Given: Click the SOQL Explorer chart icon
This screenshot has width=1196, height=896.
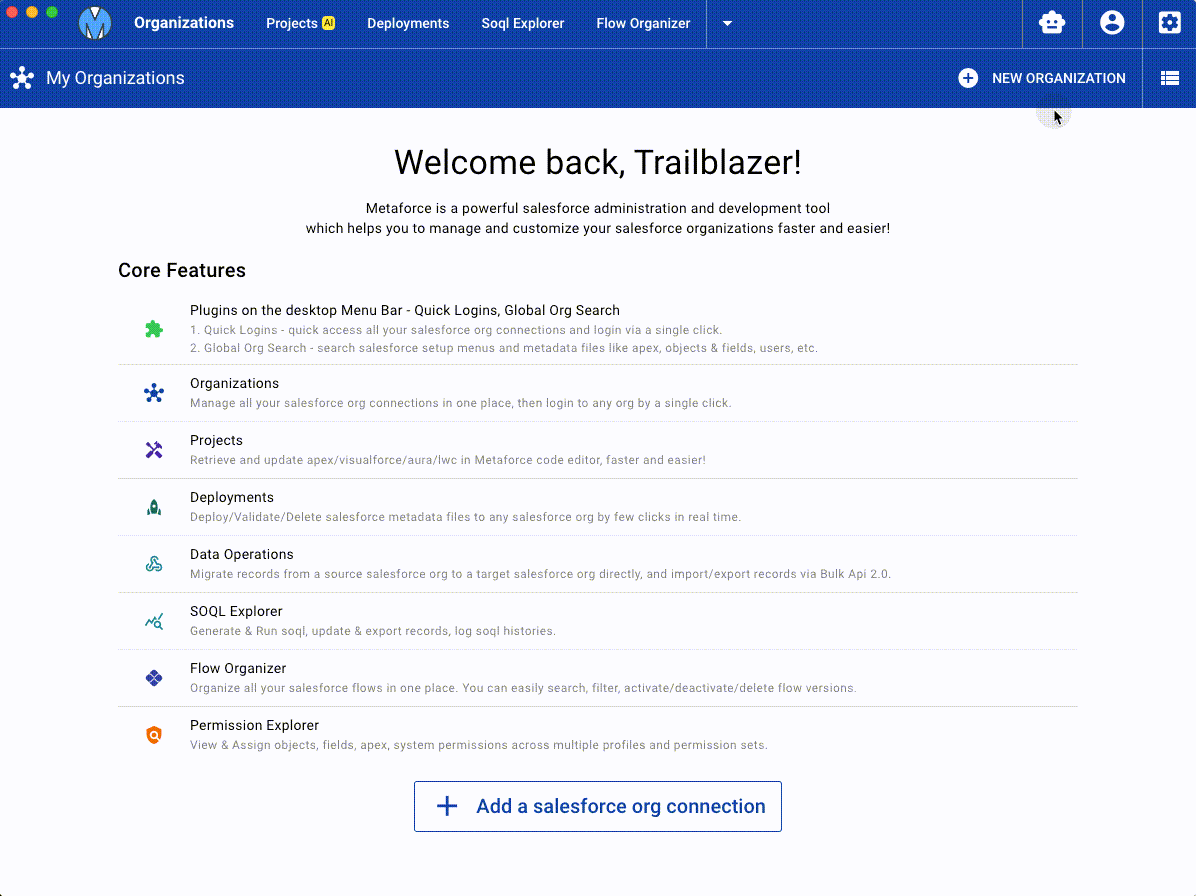Looking at the screenshot, I should pyautogui.click(x=154, y=621).
